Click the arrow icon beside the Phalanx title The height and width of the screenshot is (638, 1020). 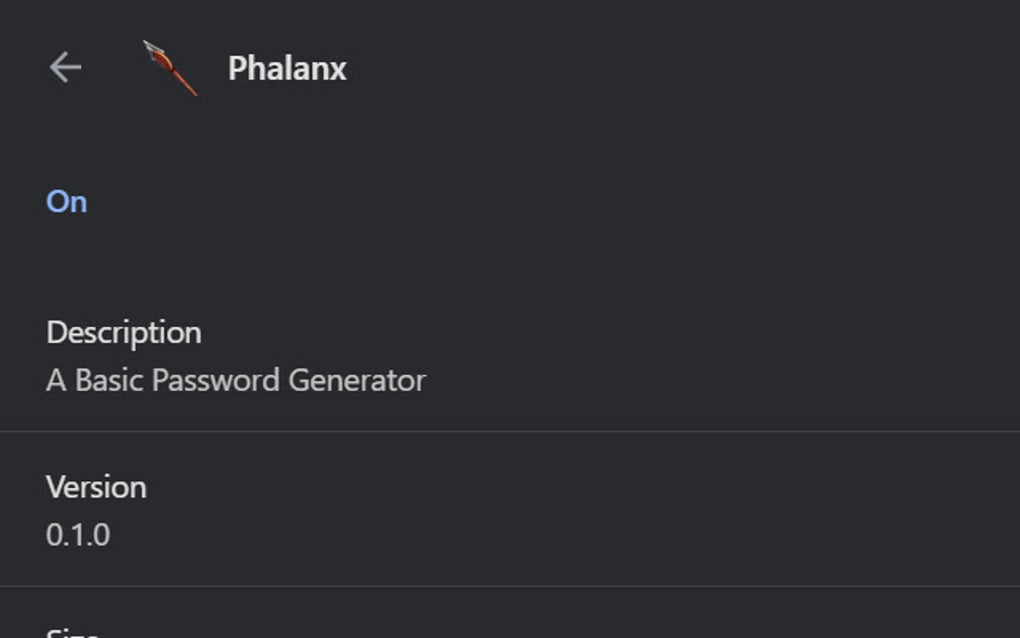click(66, 67)
